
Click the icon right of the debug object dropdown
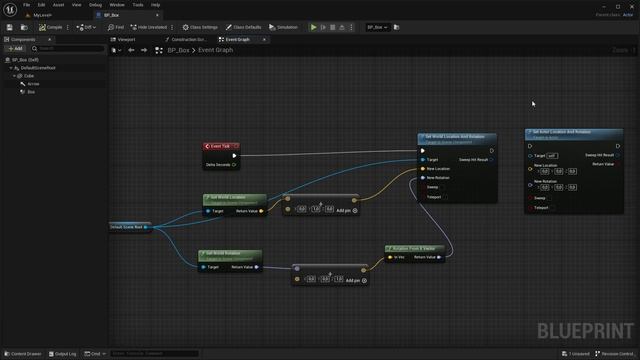[x=396, y=27]
